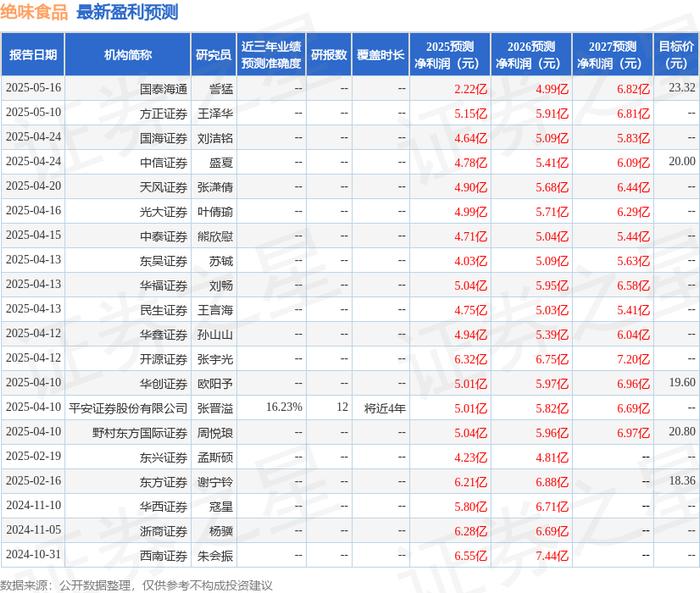Click the 7.20亿 forecast value
700x593 pixels.
pos(633,359)
